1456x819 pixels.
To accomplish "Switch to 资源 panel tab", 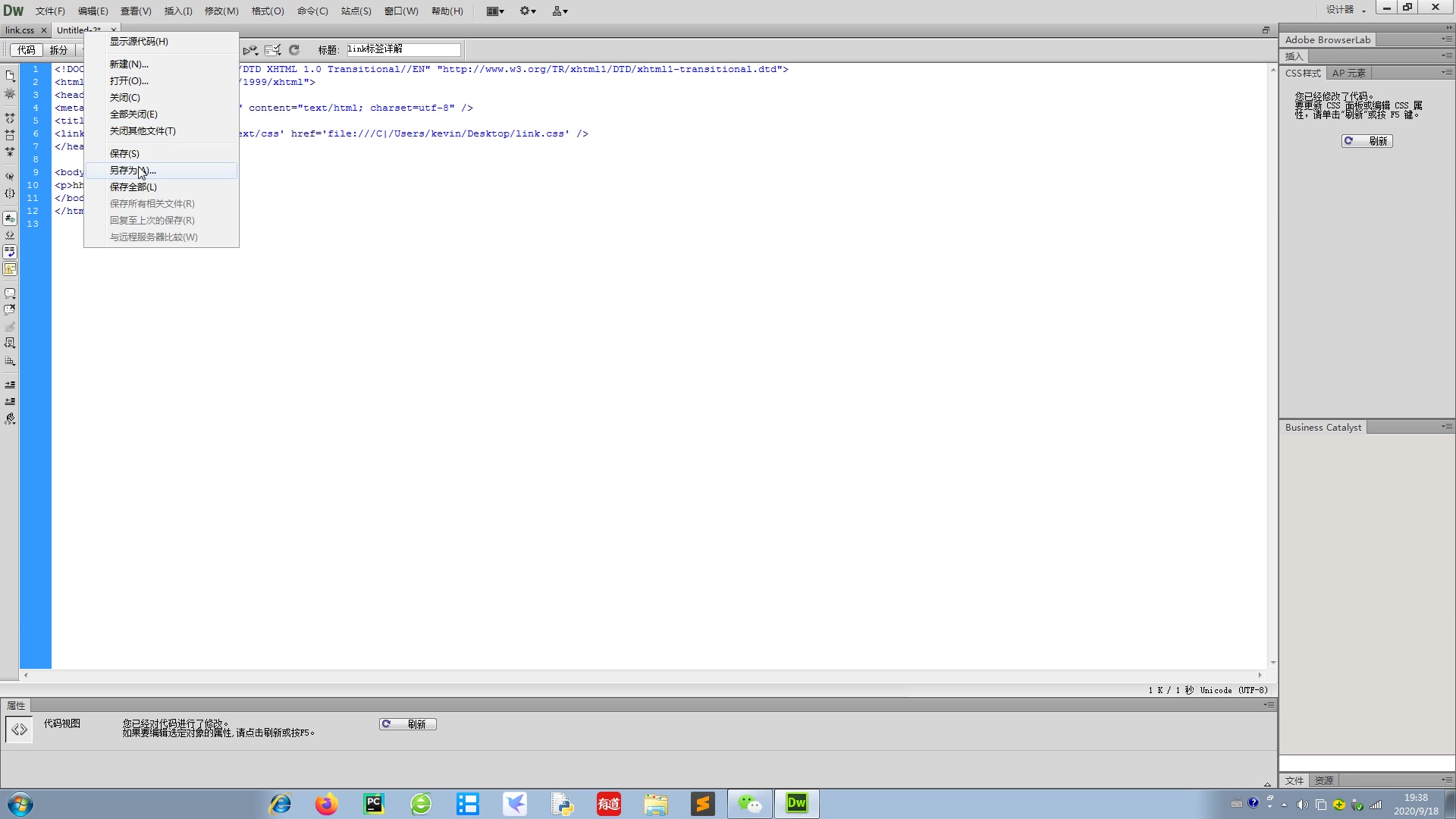I will pos(1324,781).
